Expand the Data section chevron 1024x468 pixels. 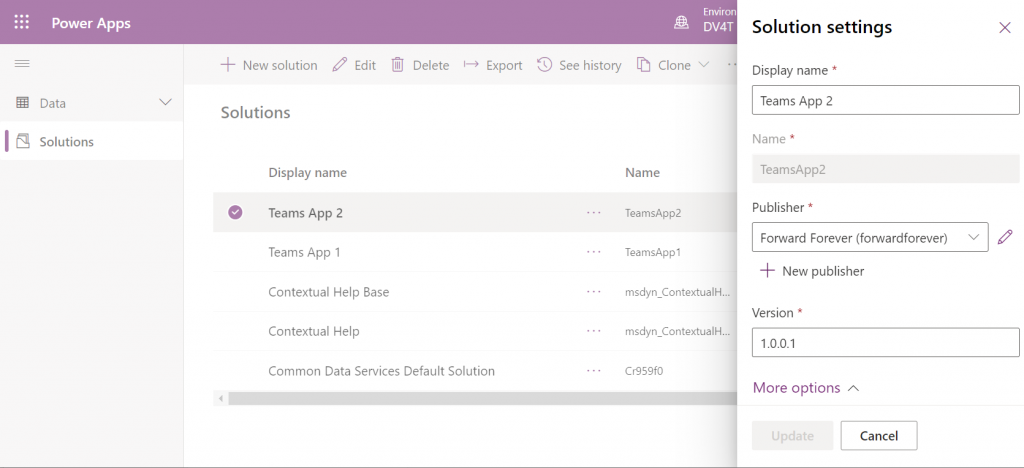[x=166, y=102]
